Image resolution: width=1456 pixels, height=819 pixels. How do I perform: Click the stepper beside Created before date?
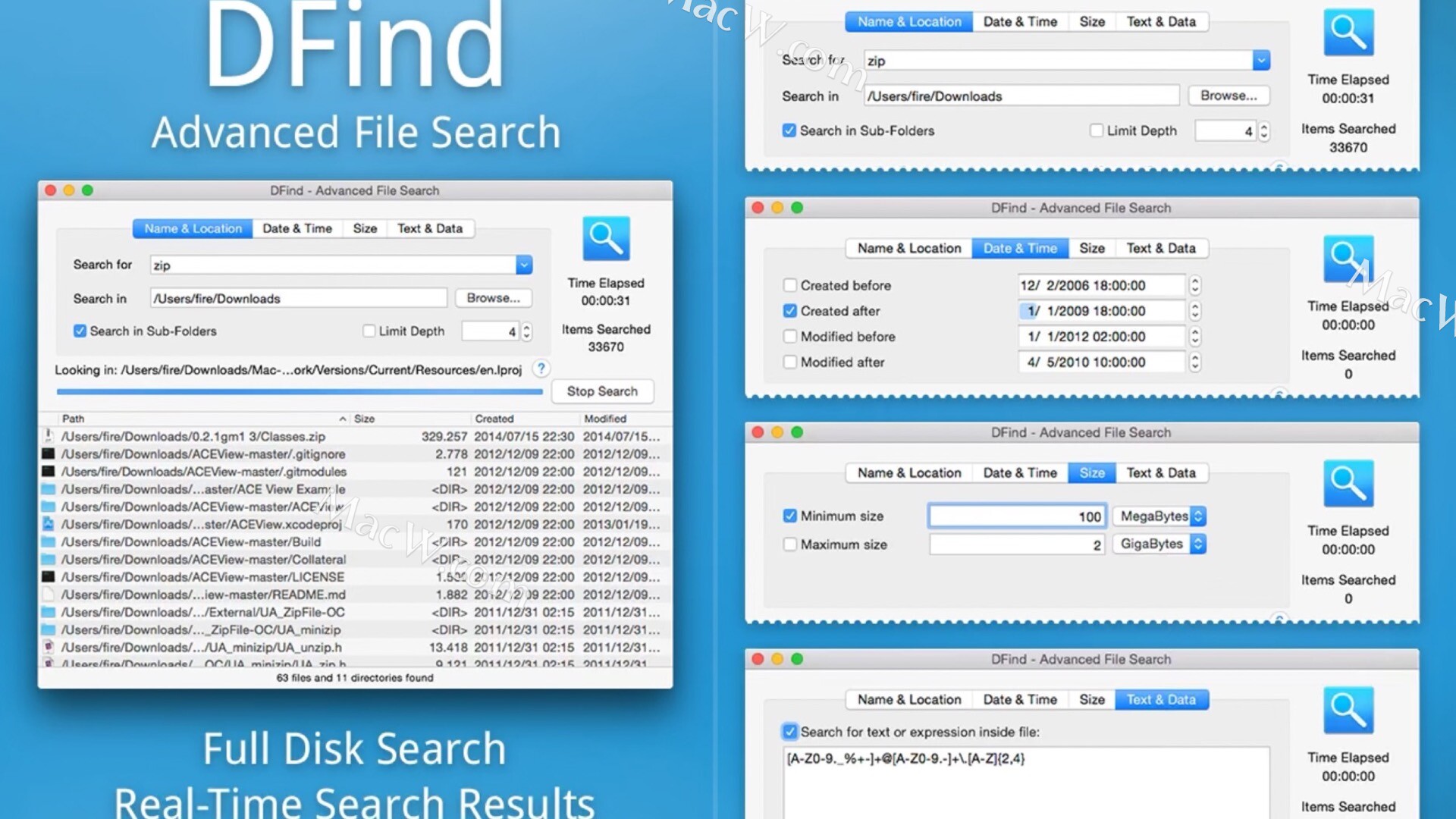(x=1195, y=285)
